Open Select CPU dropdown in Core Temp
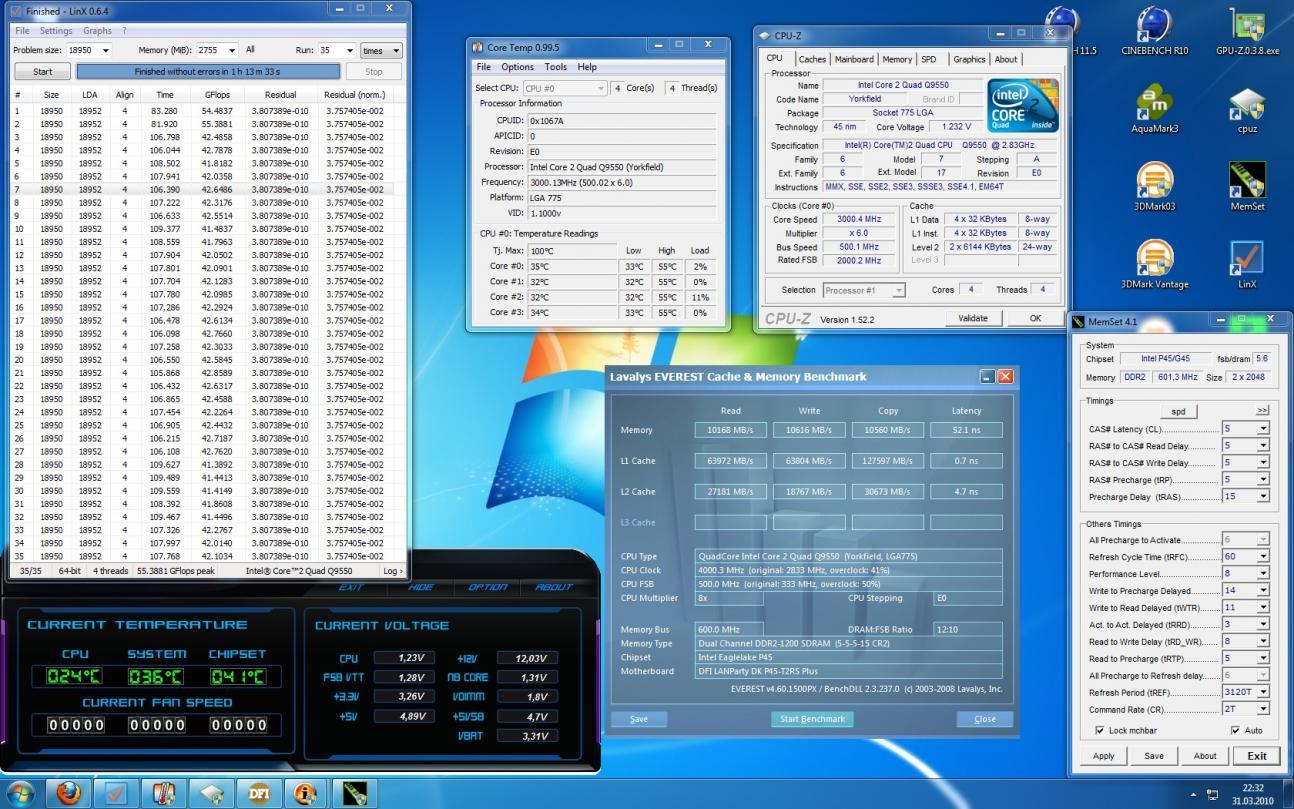Image resolution: width=1294 pixels, height=809 pixels. [x=565, y=88]
